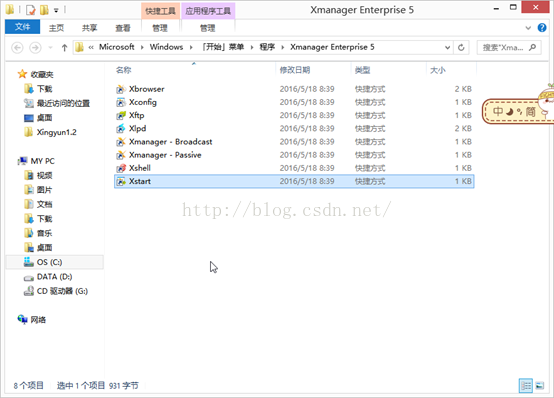Select the Xstart shortcut icon
Screen dimensions: 554x398
point(121,181)
